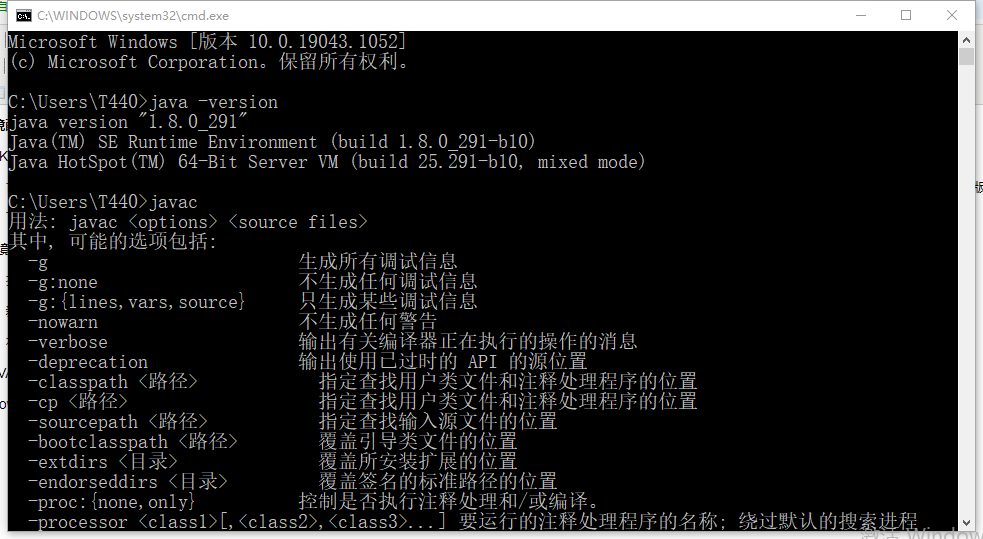This screenshot has width=983, height=539.
Task: Click the '-verbose' option text
Action: pos(68,343)
